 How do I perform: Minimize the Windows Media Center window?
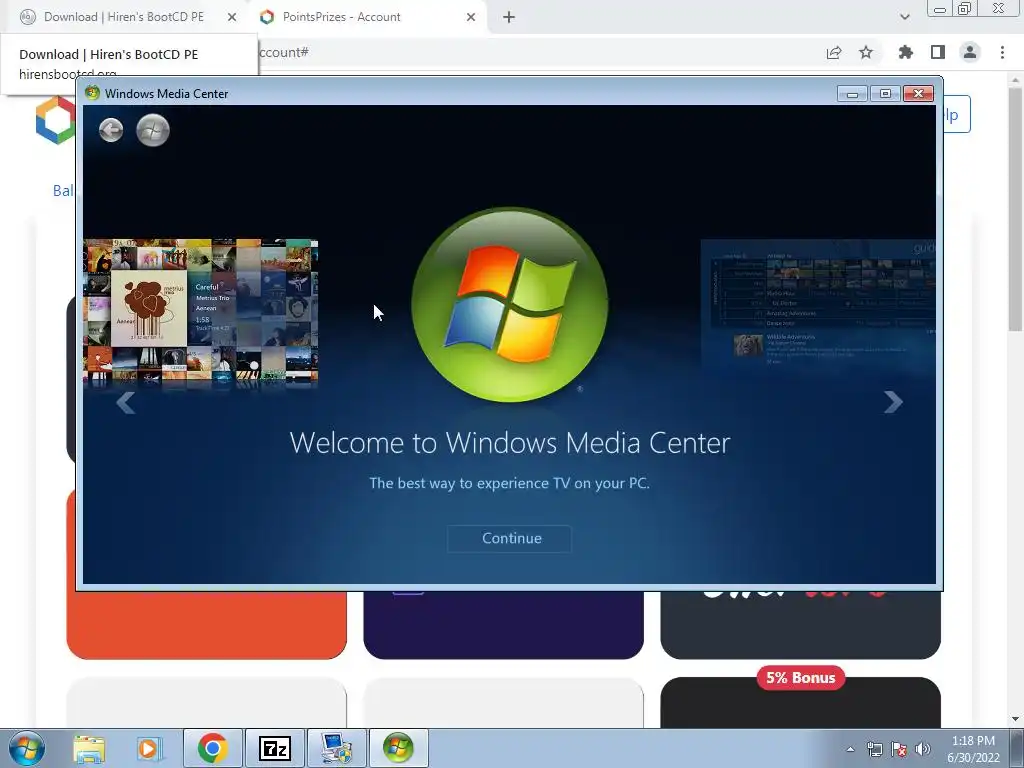tap(852, 94)
